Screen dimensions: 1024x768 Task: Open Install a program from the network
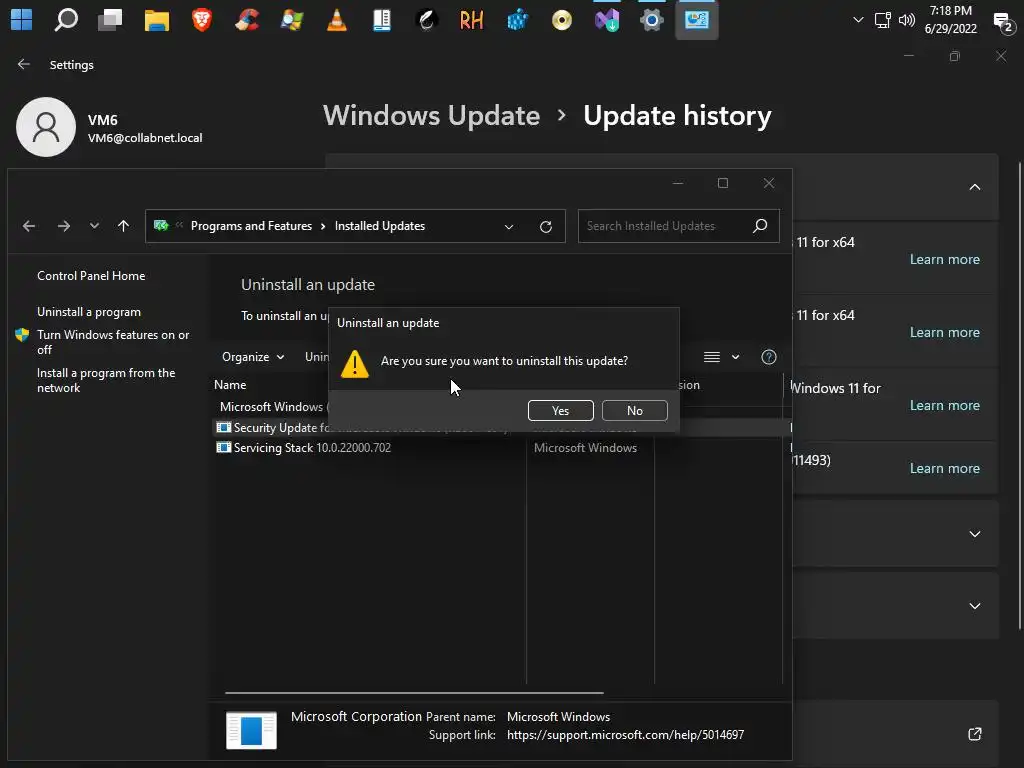point(106,380)
